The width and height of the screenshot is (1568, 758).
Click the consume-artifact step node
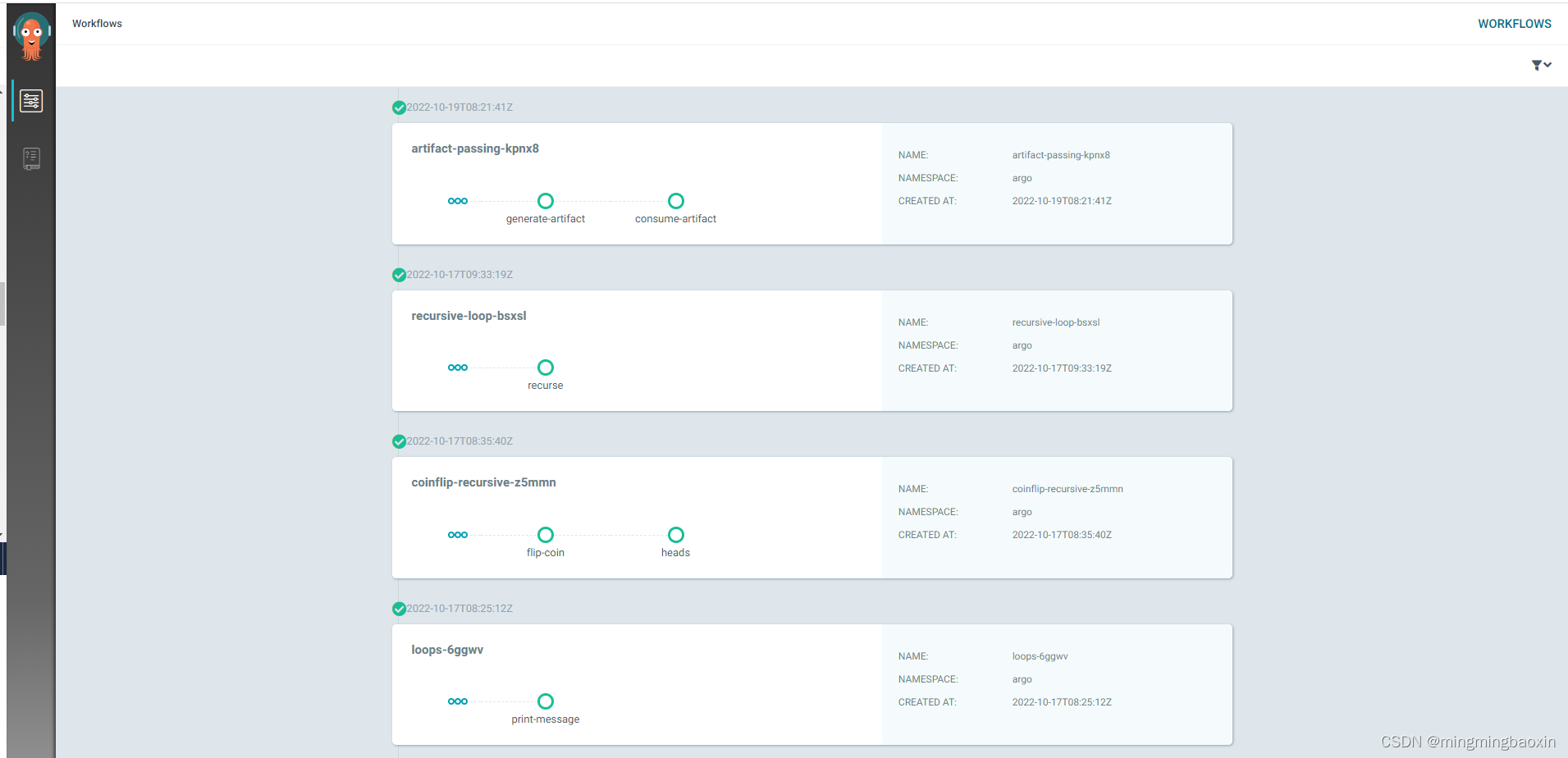pyautogui.click(x=675, y=200)
